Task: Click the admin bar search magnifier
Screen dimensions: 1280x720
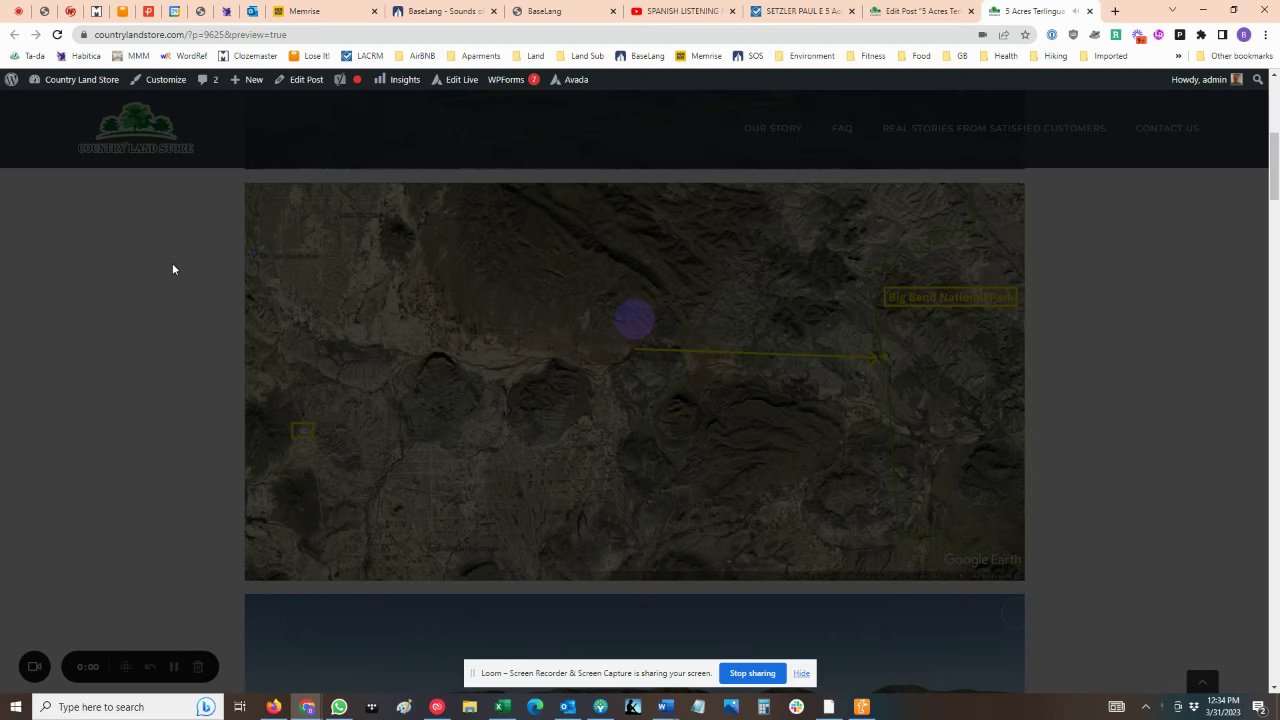Action: [x=1259, y=80]
